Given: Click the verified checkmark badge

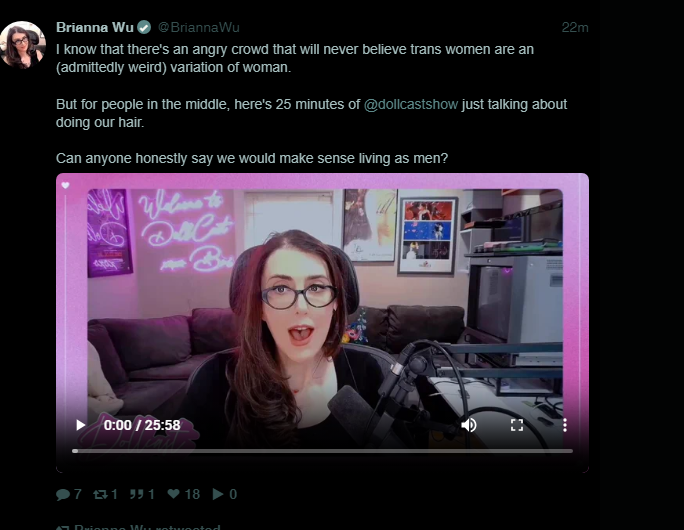Looking at the screenshot, I should pos(144,27).
